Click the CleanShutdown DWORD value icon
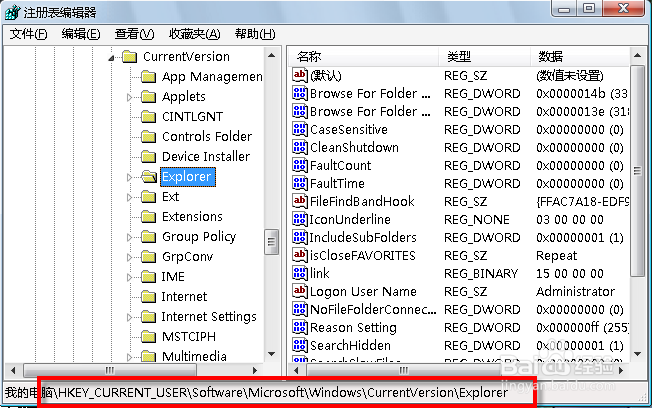This screenshot has width=652, height=408. [x=300, y=147]
